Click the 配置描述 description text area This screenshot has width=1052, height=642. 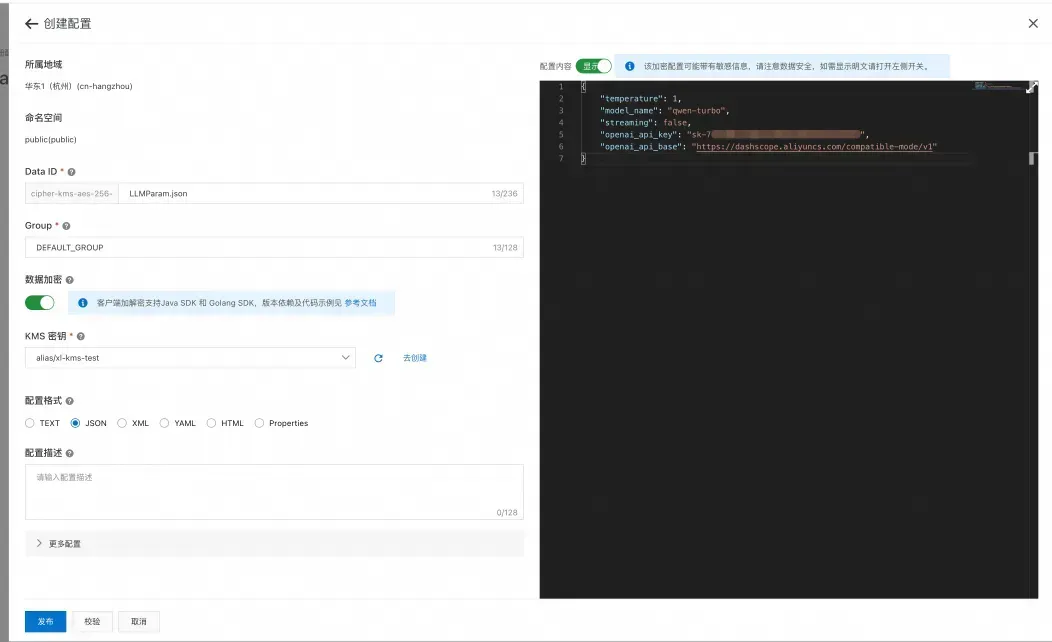pos(274,492)
